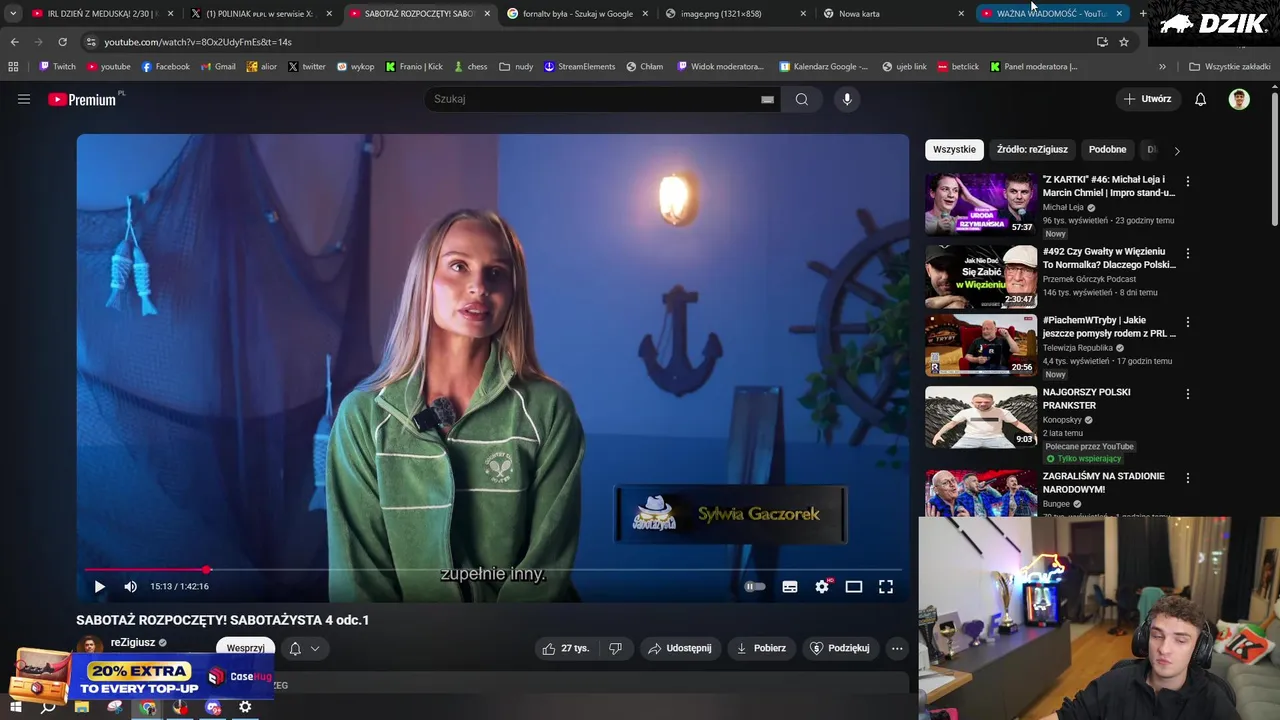Expand the hidden bookmarks overflow chevron
Viewport: 1280px width, 720px height.
1162,67
